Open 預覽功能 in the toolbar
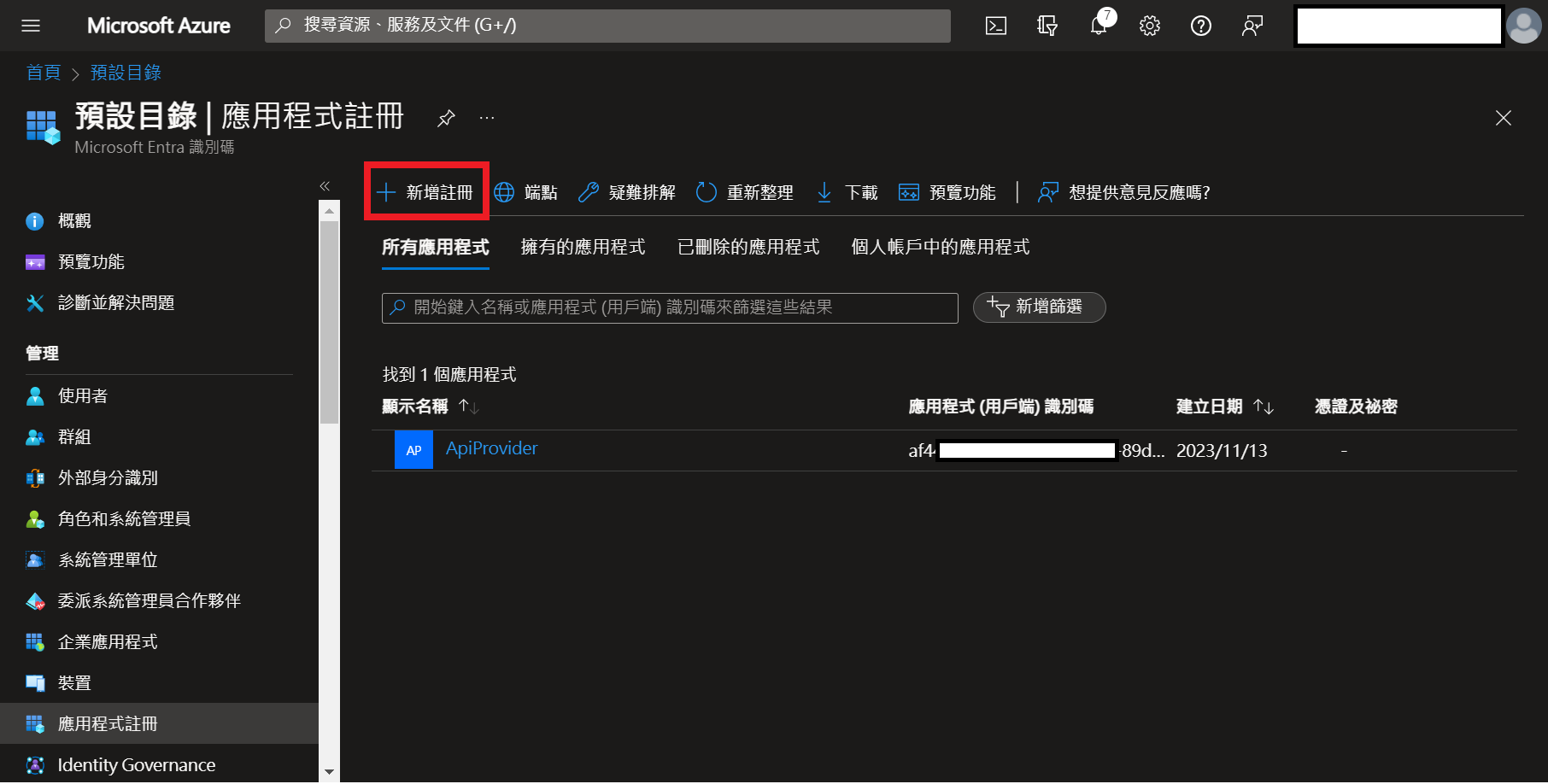 pyautogui.click(x=947, y=192)
